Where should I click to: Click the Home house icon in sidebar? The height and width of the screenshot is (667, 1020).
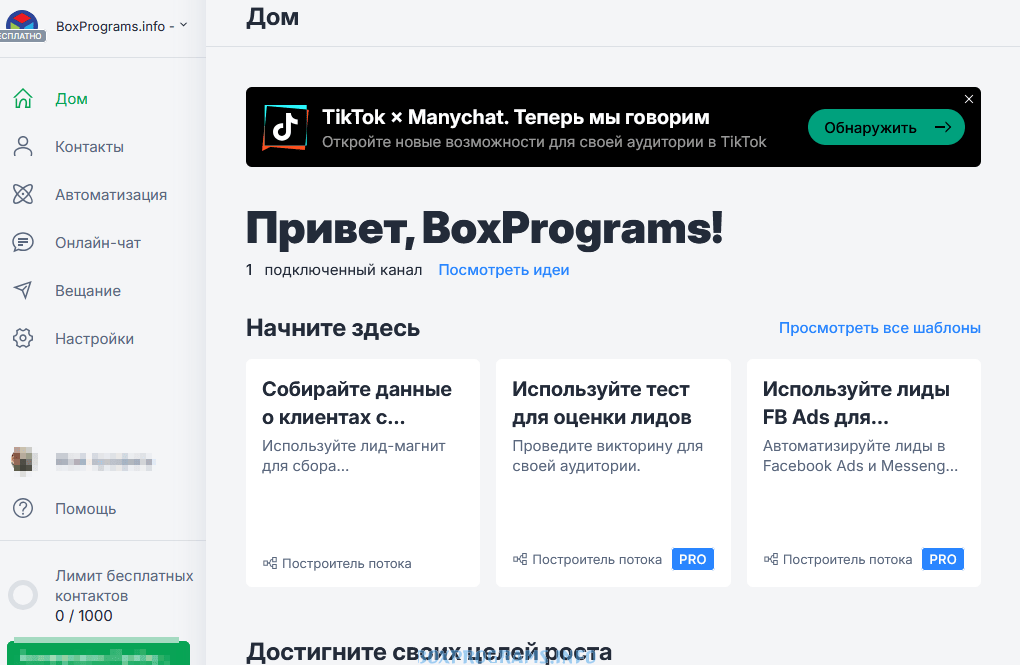point(23,99)
